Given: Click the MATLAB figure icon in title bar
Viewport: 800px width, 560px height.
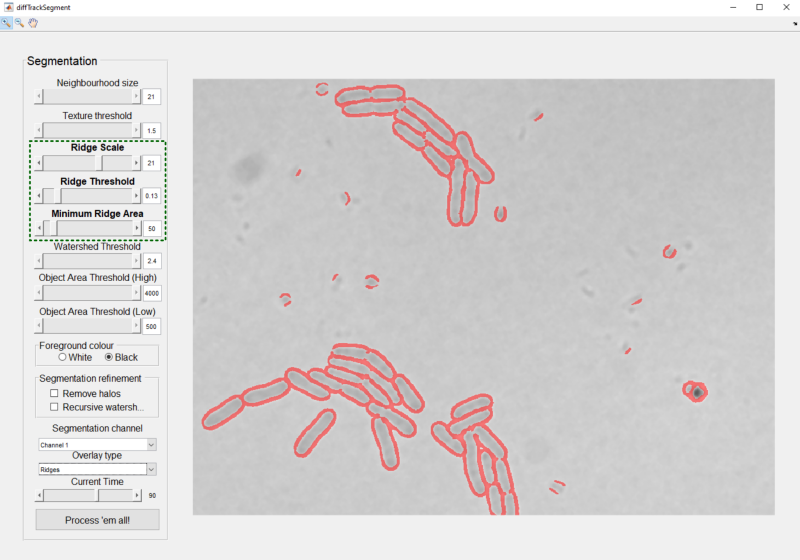Looking at the screenshot, I should [8, 7].
